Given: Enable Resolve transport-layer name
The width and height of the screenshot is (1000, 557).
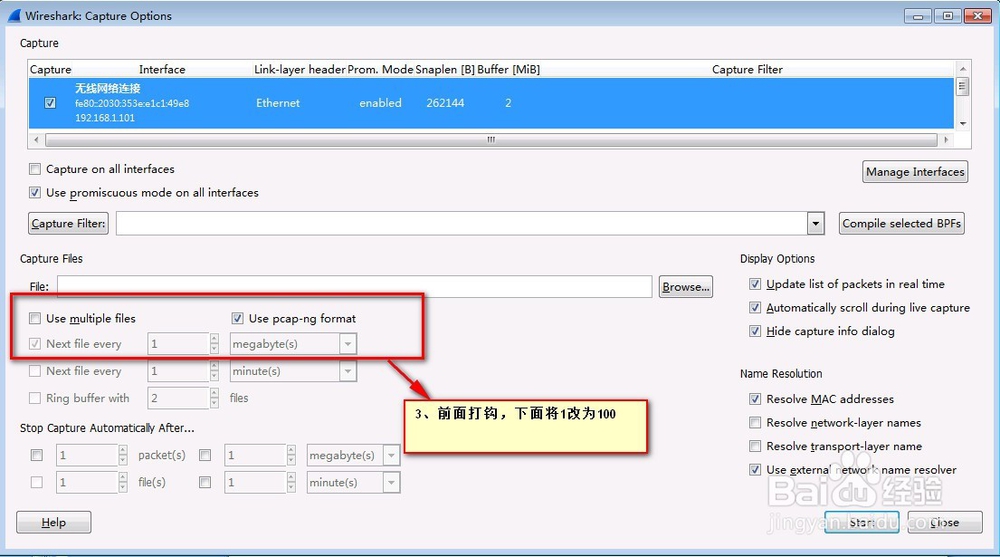Looking at the screenshot, I should point(755,446).
